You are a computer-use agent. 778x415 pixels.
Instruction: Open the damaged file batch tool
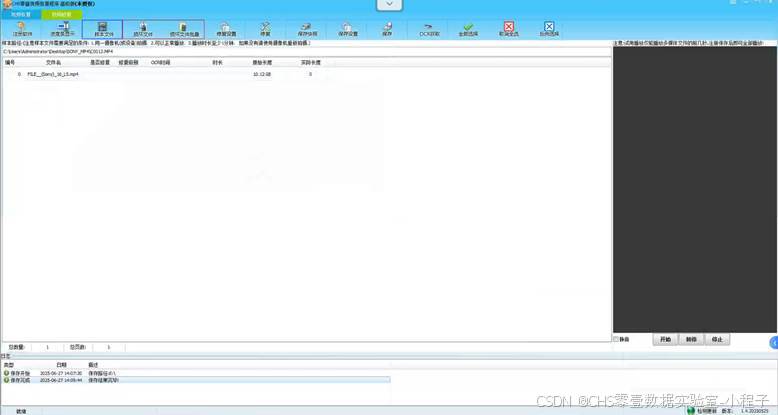184,29
